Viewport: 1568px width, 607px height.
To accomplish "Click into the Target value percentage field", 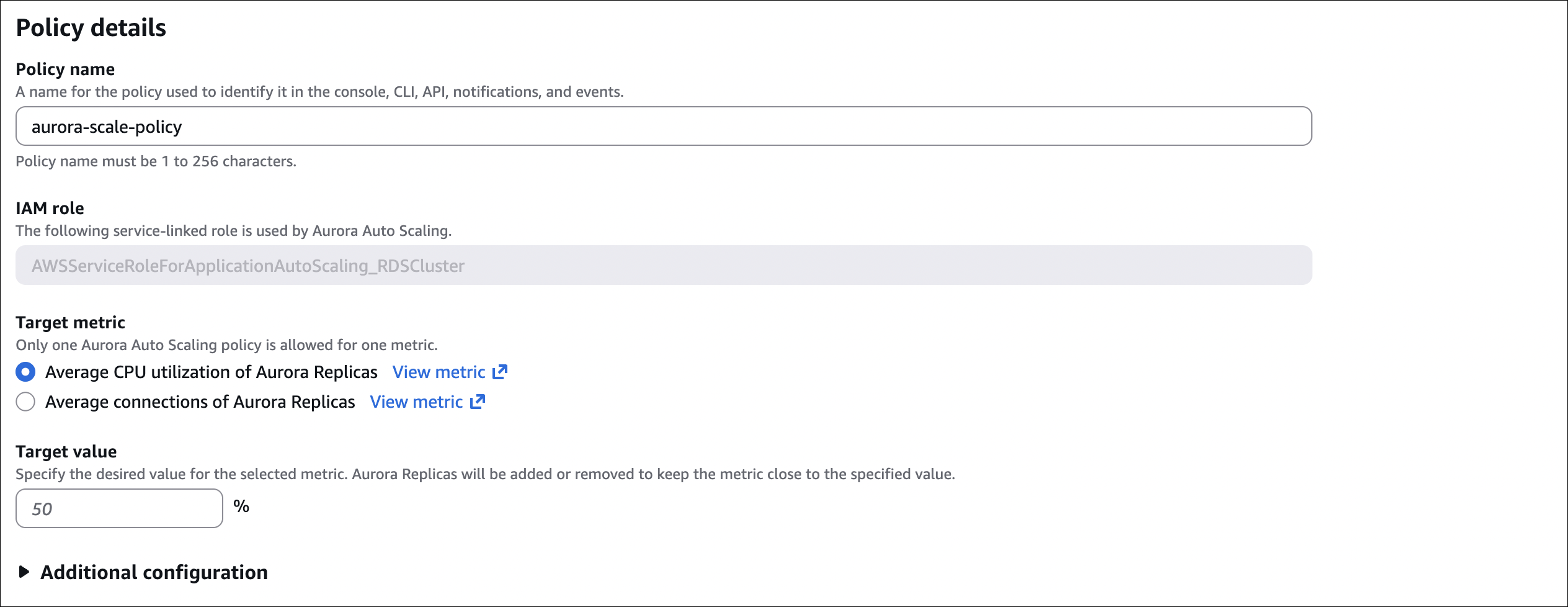I will (119, 508).
